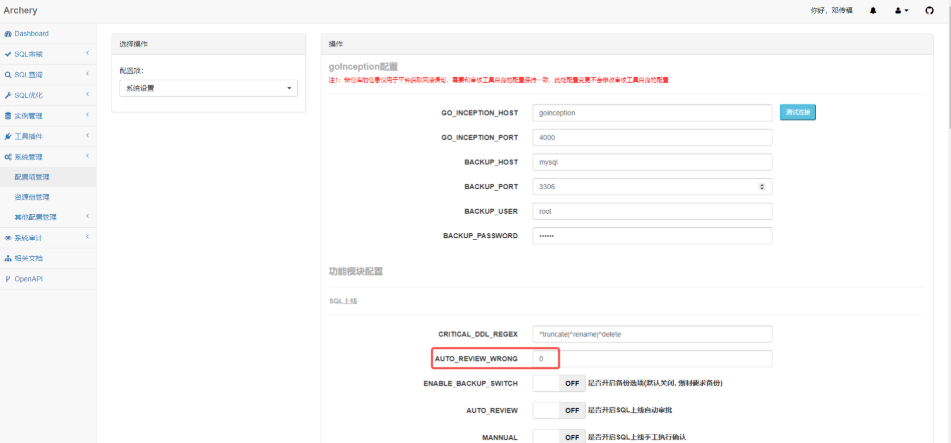
Task: Focus the GO_INCEPTION_HOST input field
Action: tap(652, 113)
